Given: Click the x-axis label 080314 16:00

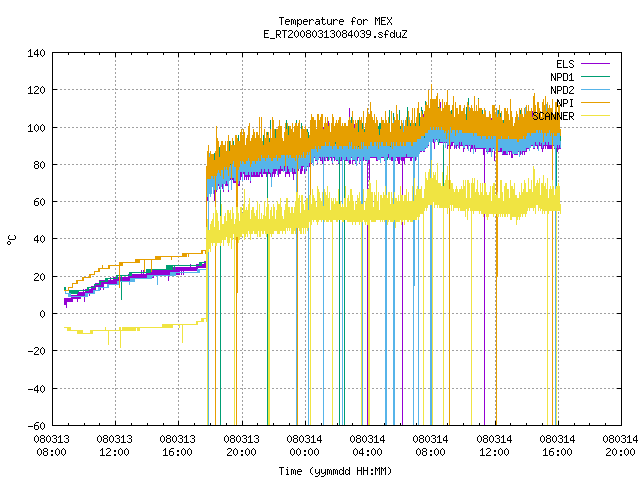Looking at the screenshot, I should tap(558, 446).
